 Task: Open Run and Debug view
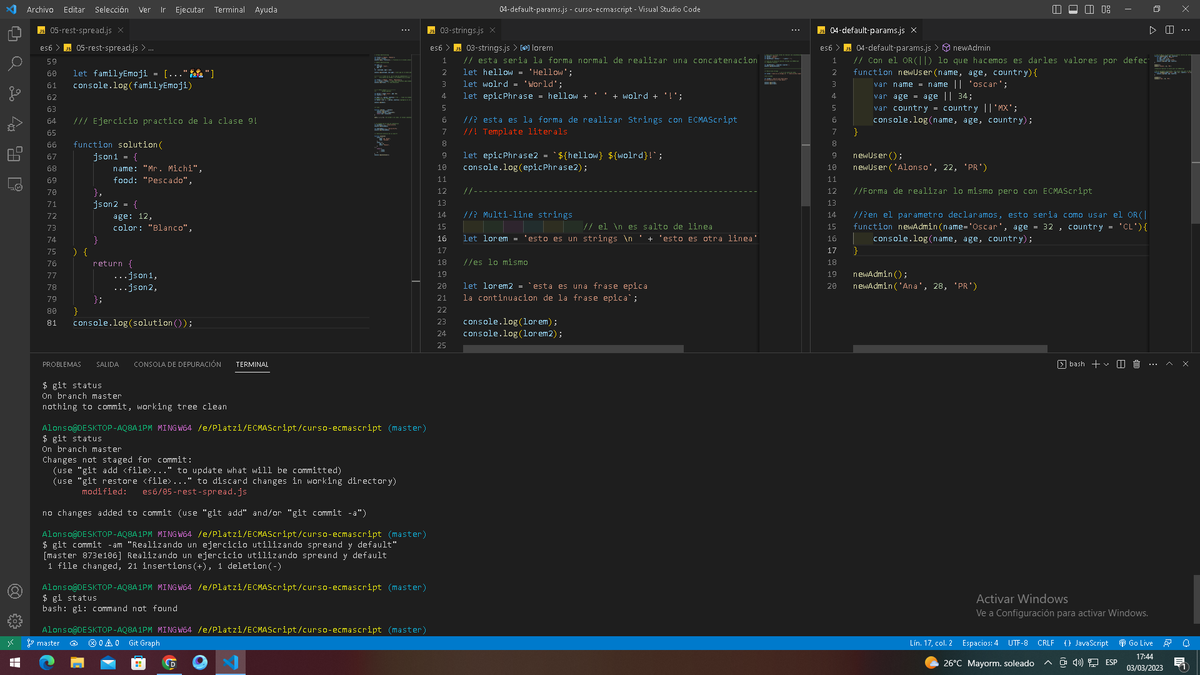coord(15,124)
